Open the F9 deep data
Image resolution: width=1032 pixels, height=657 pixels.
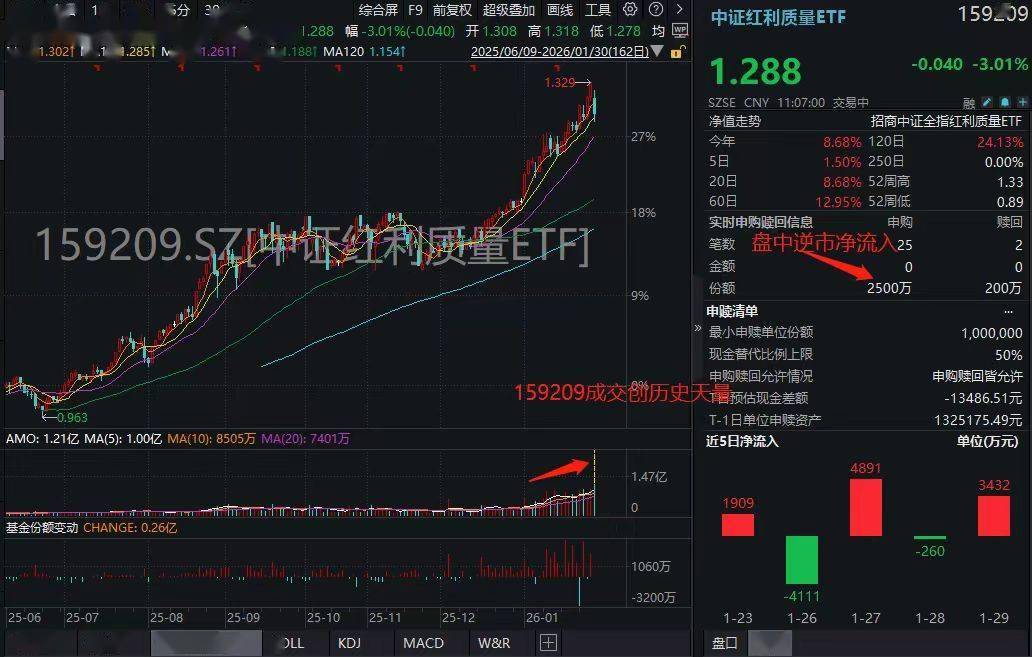[x=415, y=10]
